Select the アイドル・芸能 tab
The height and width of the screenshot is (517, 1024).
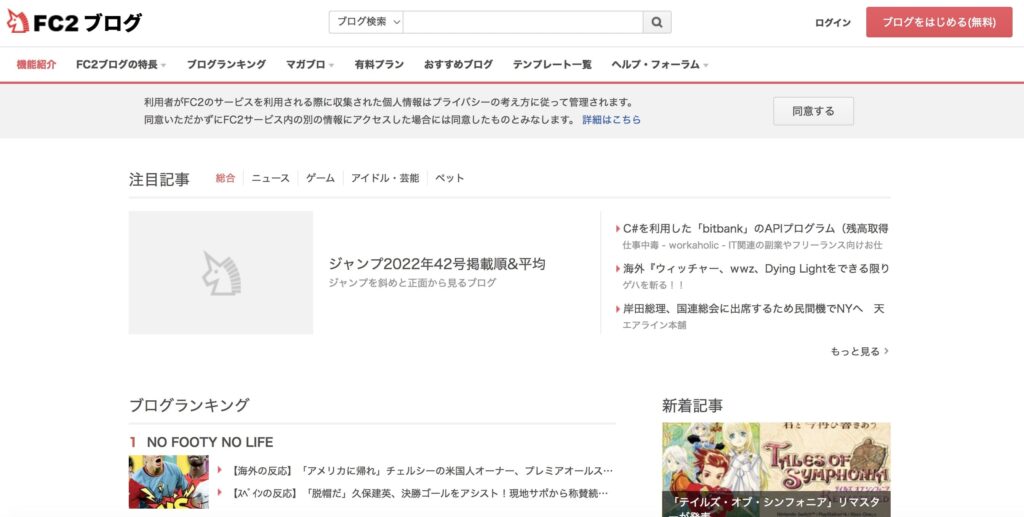tap(385, 178)
